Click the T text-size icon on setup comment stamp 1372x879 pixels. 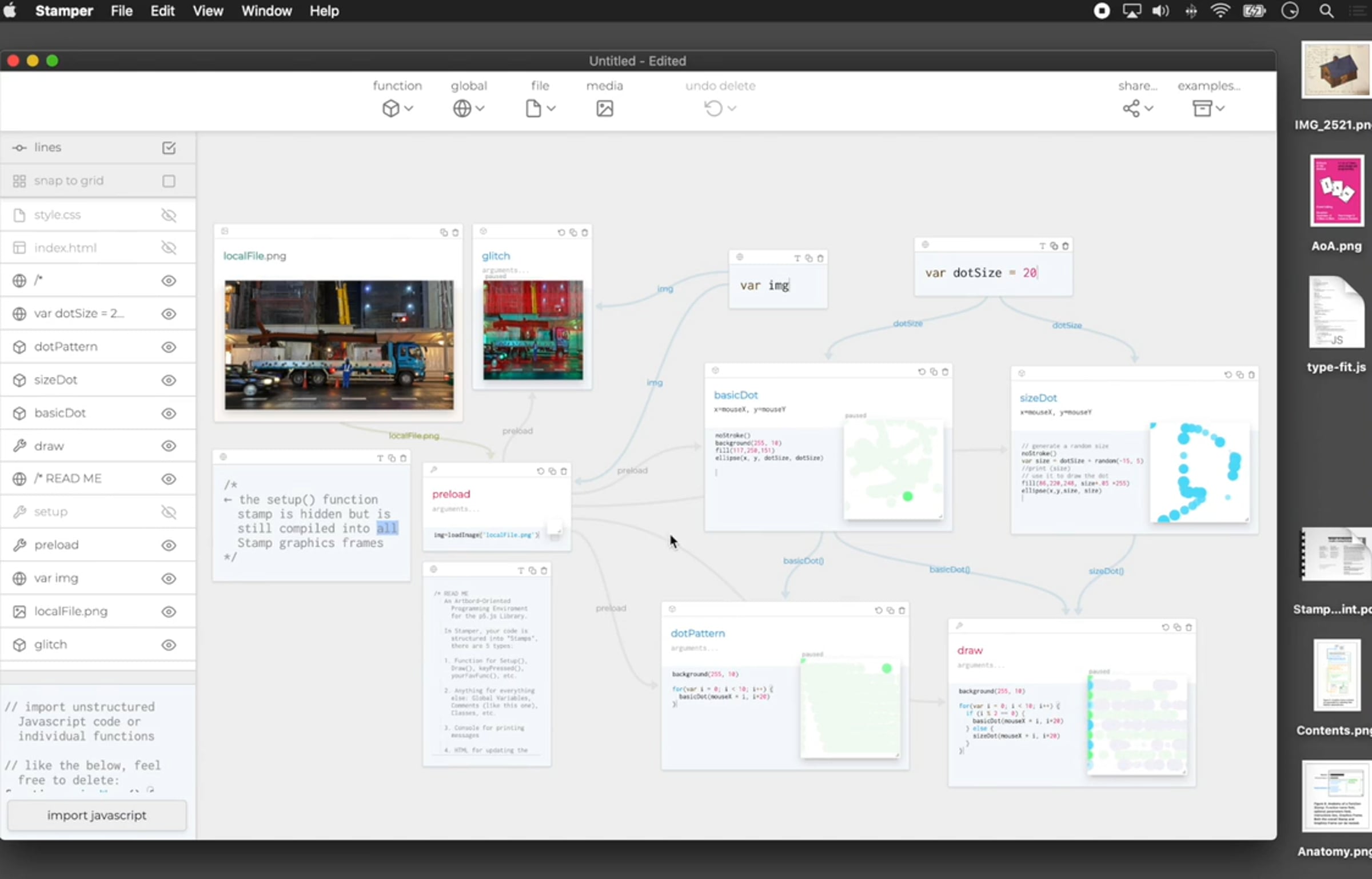pyautogui.click(x=380, y=458)
